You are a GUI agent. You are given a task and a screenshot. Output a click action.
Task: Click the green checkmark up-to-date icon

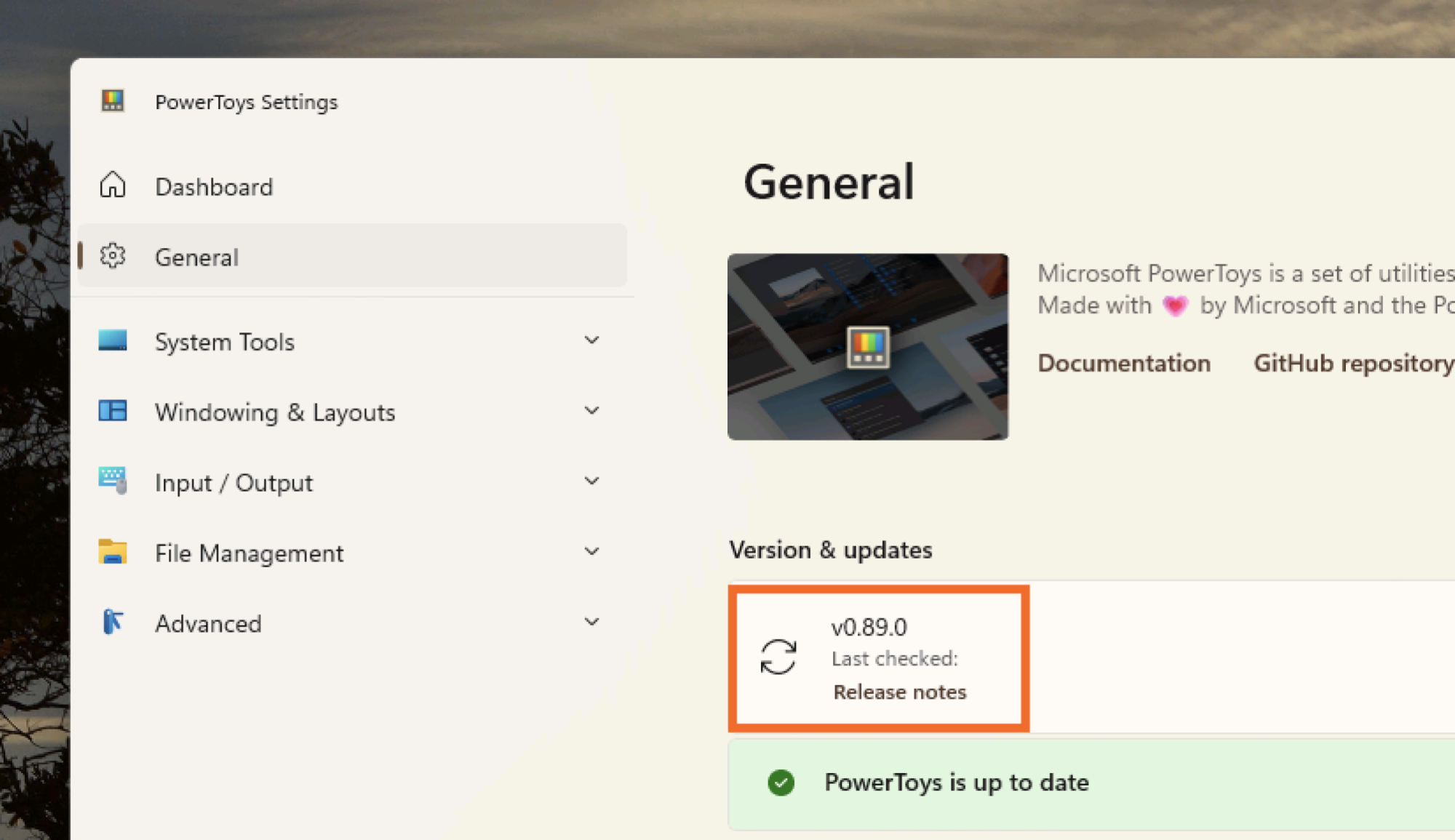[781, 783]
